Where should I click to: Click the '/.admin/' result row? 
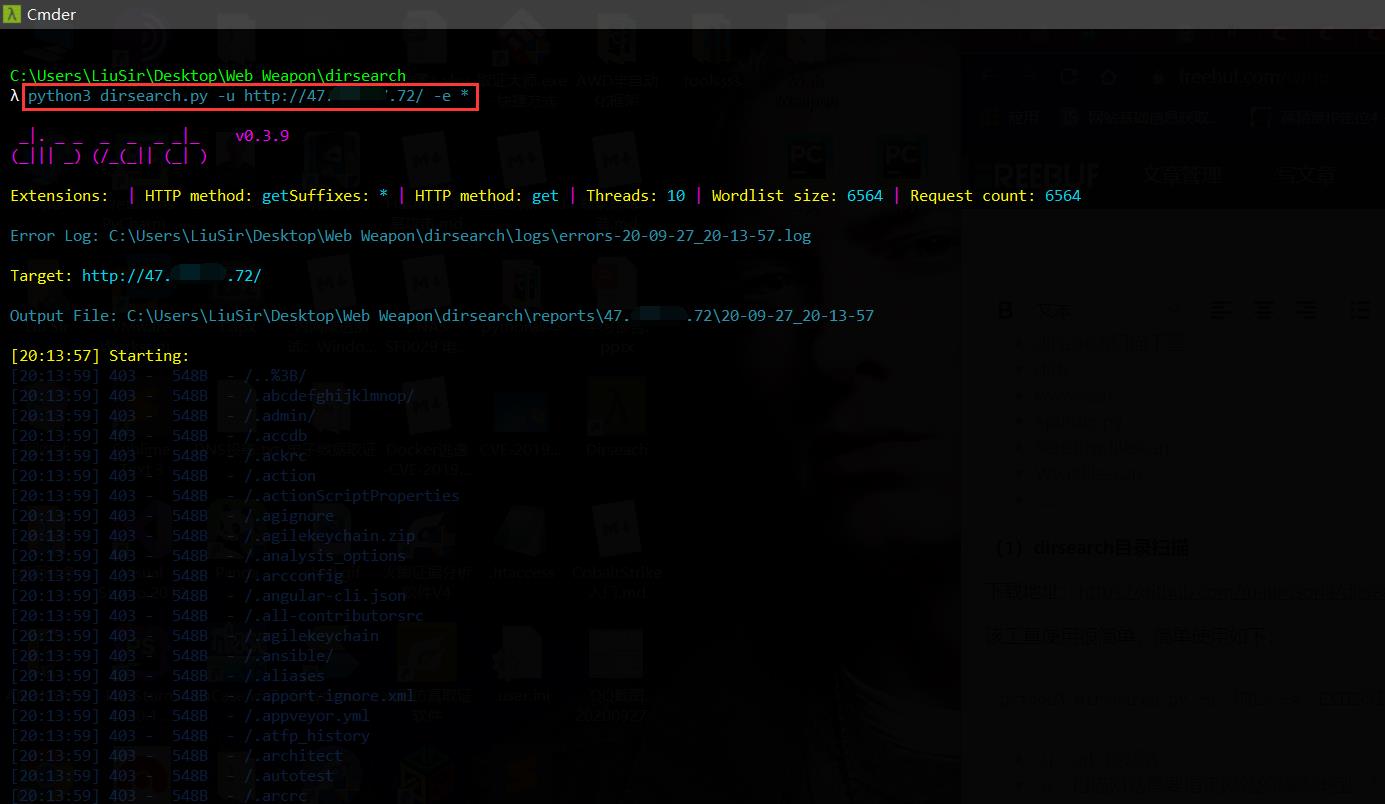click(163, 416)
